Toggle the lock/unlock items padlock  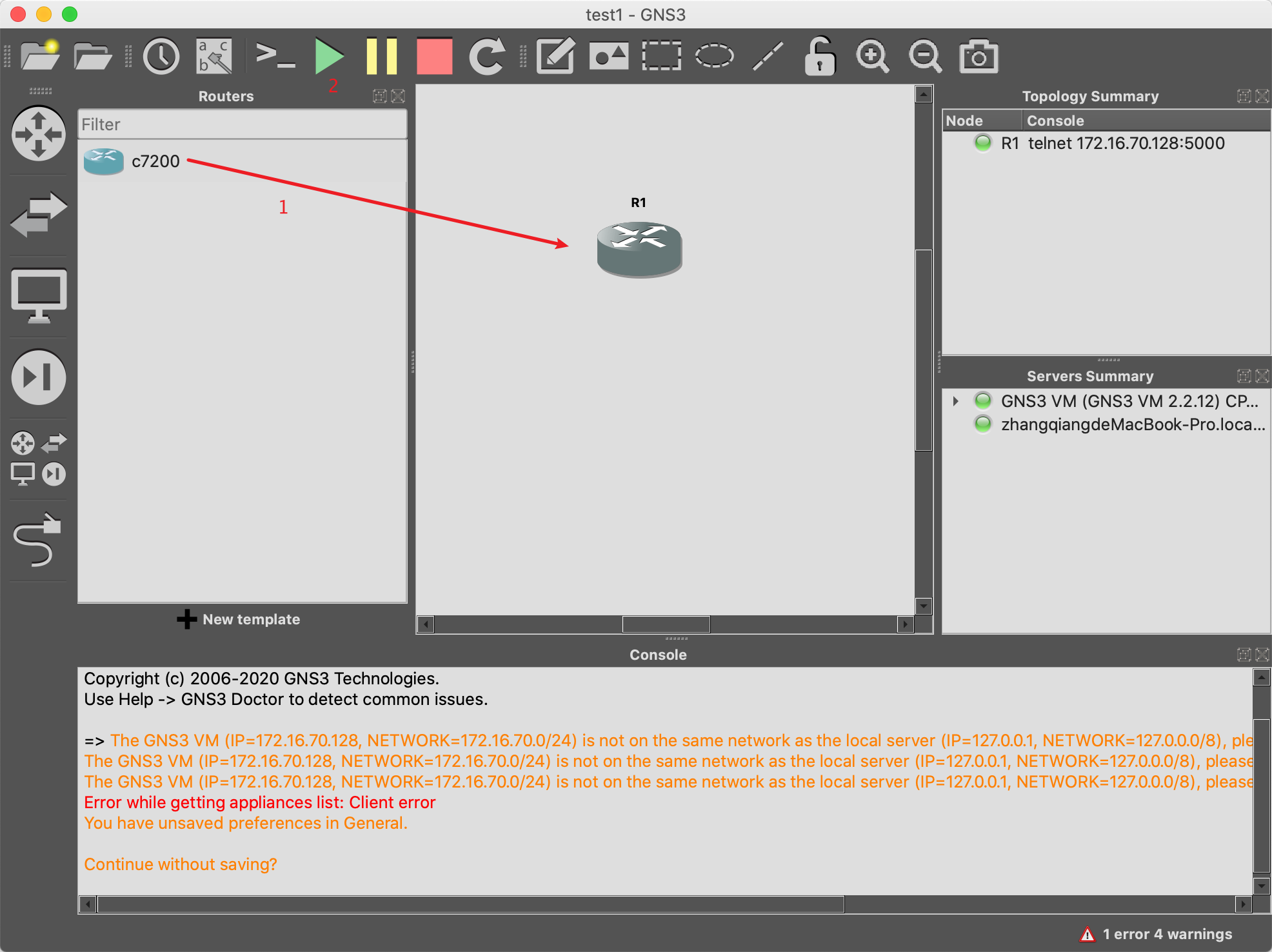coord(820,57)
